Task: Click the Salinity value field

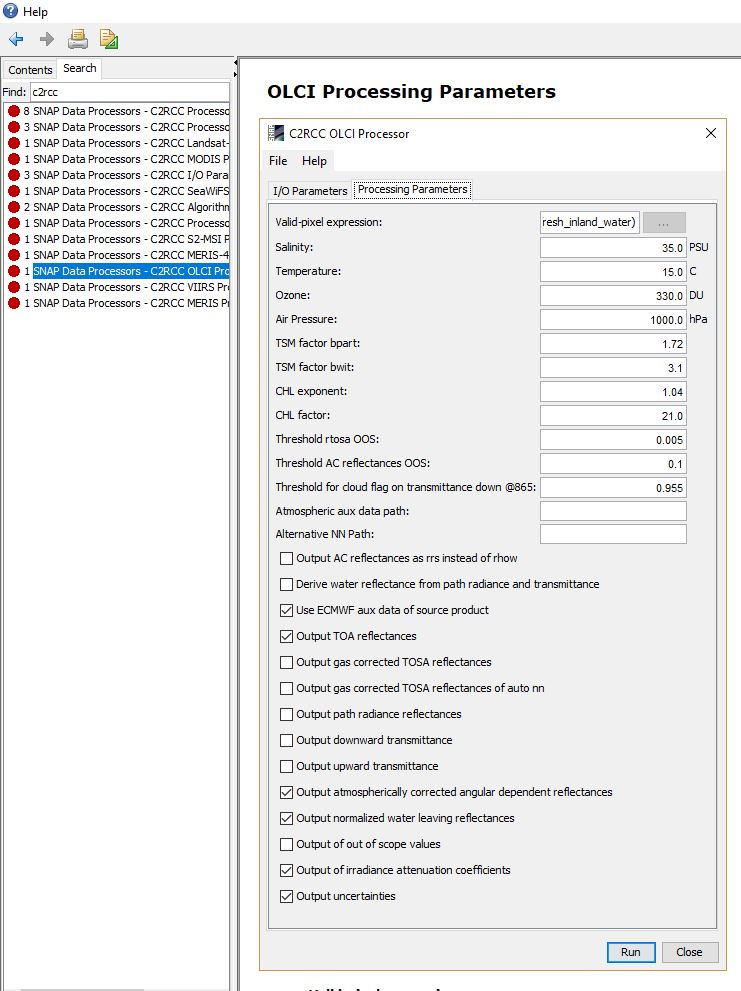Action: [x=613, y=247]
